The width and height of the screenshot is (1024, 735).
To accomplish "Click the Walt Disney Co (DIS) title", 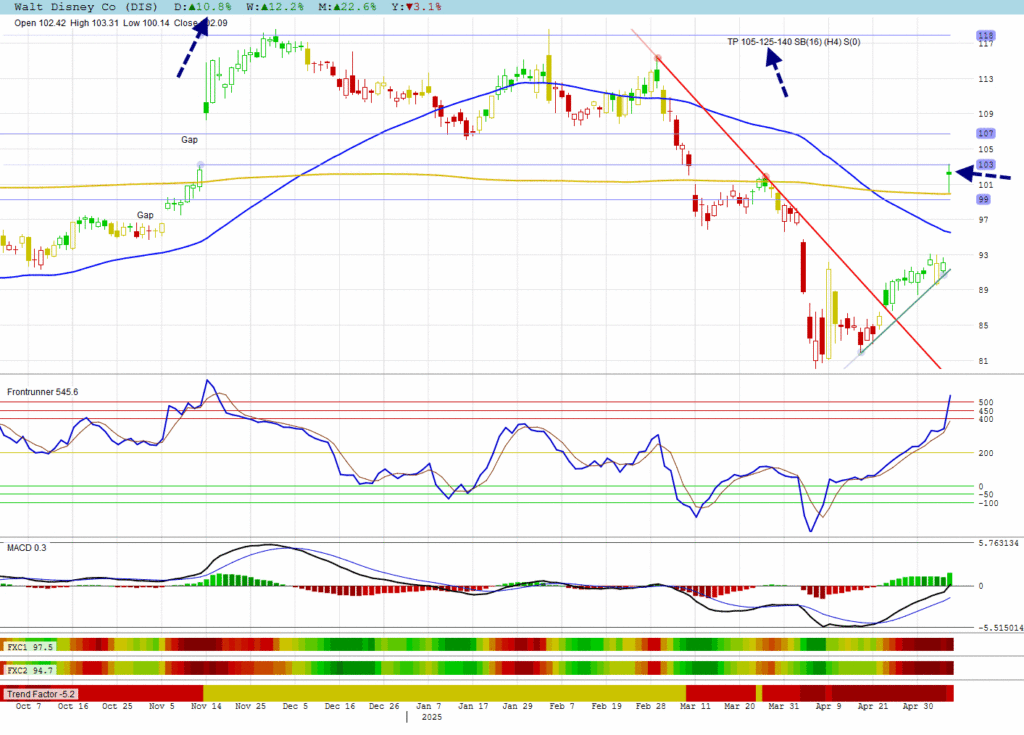I will (x=86, y=7).
